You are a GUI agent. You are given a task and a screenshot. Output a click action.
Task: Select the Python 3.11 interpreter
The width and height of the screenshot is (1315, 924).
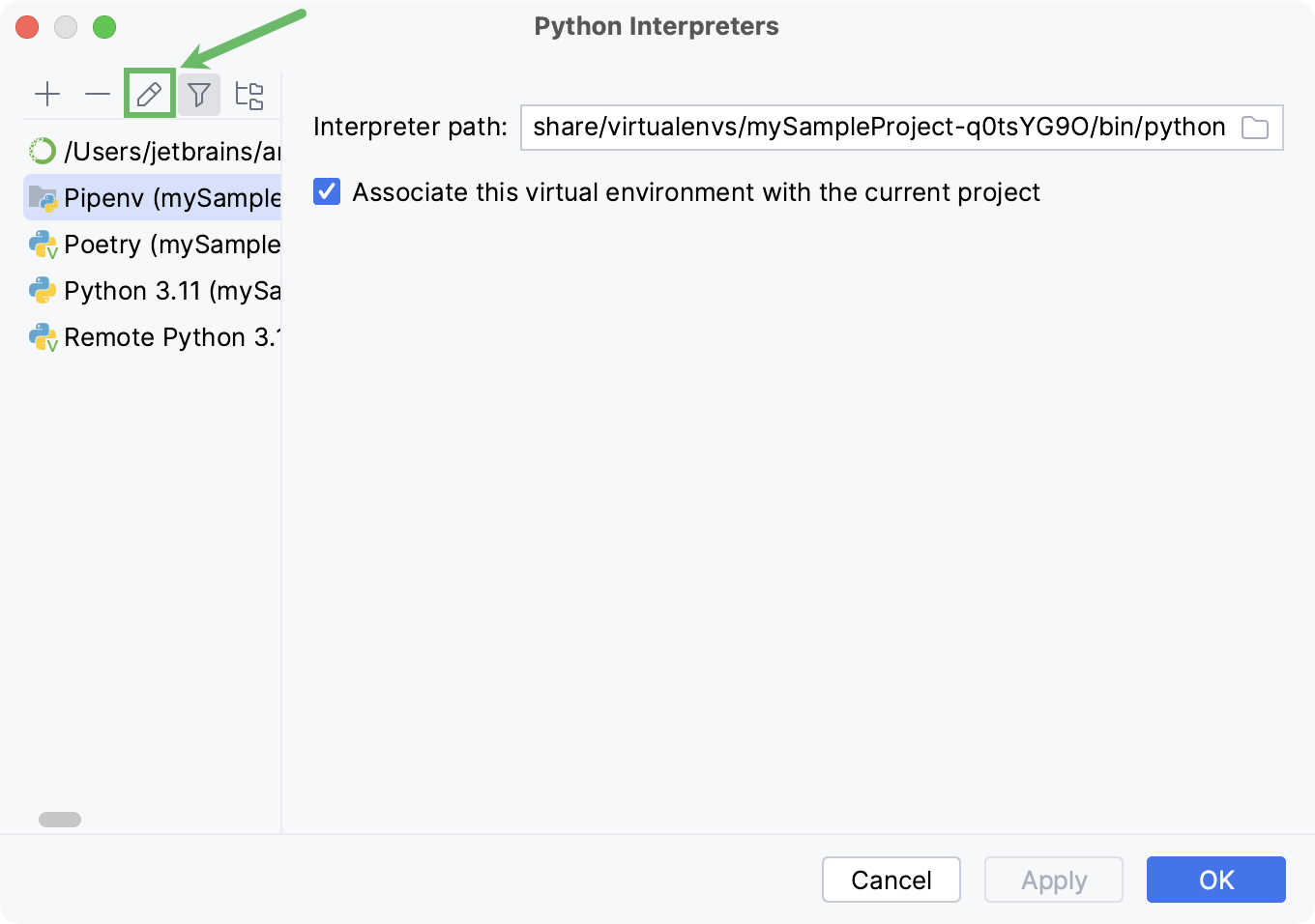point(155,290)
